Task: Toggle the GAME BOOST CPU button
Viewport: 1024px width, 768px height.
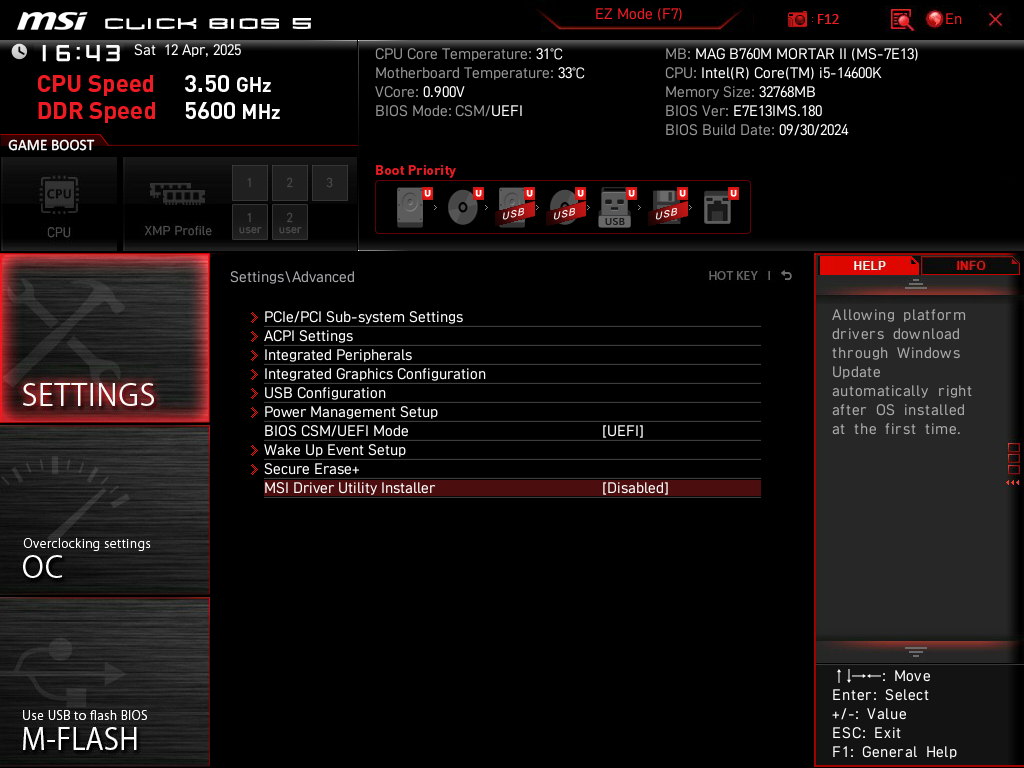Action: coord(59,204)
